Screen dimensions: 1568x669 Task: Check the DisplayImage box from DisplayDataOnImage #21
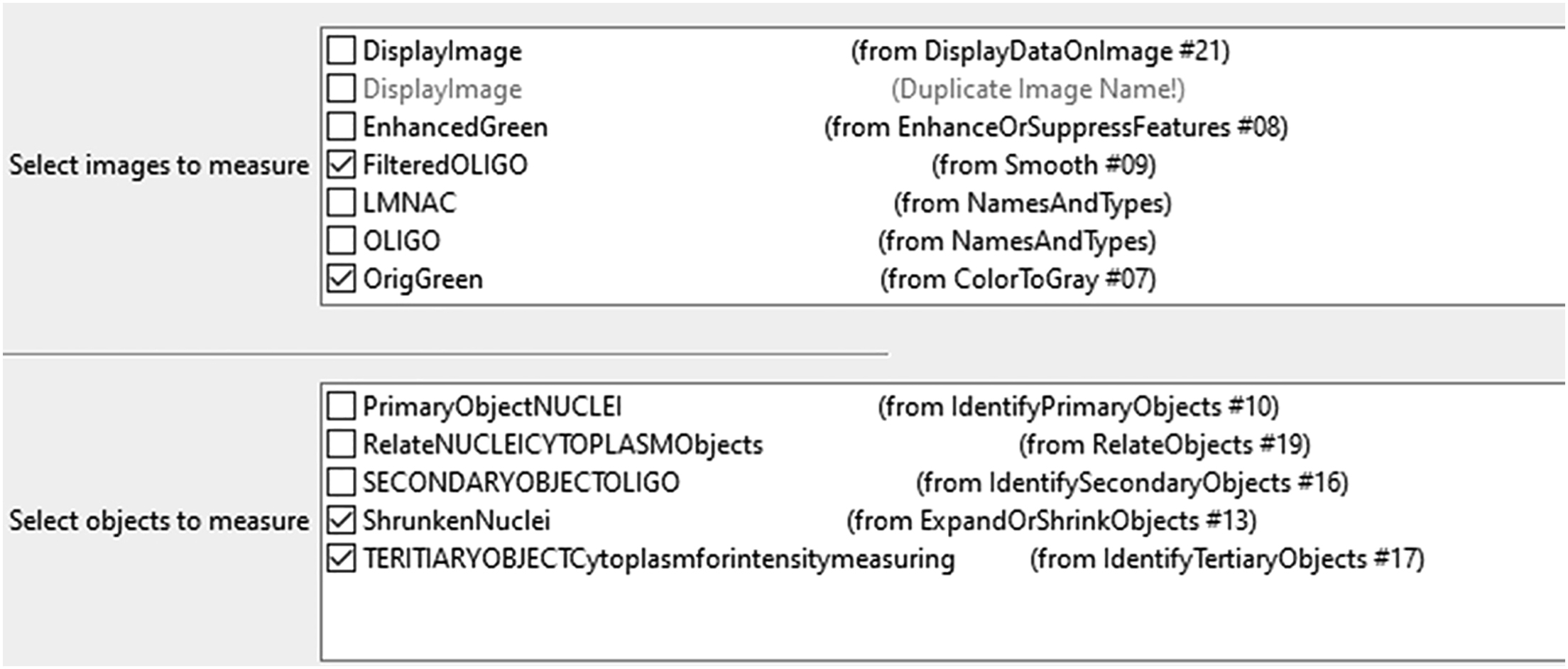click(342, 51)
